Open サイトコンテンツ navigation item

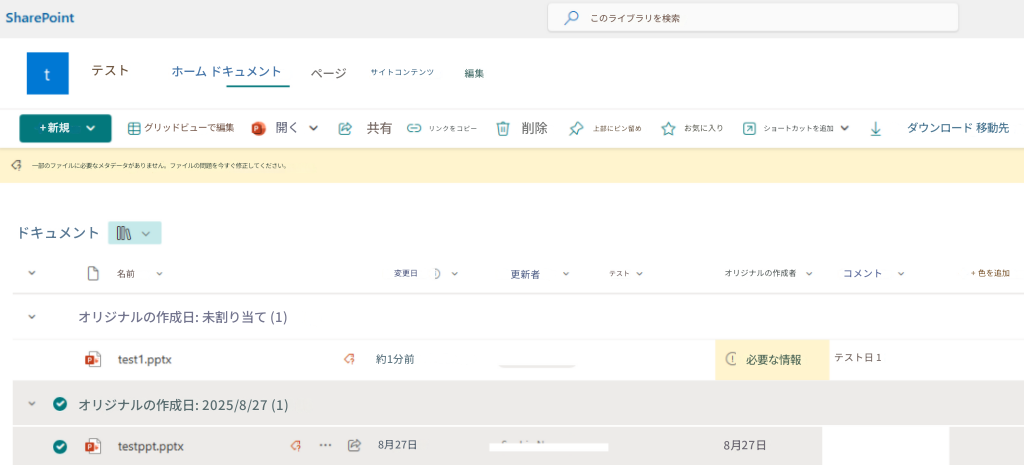tap(402, 72)
